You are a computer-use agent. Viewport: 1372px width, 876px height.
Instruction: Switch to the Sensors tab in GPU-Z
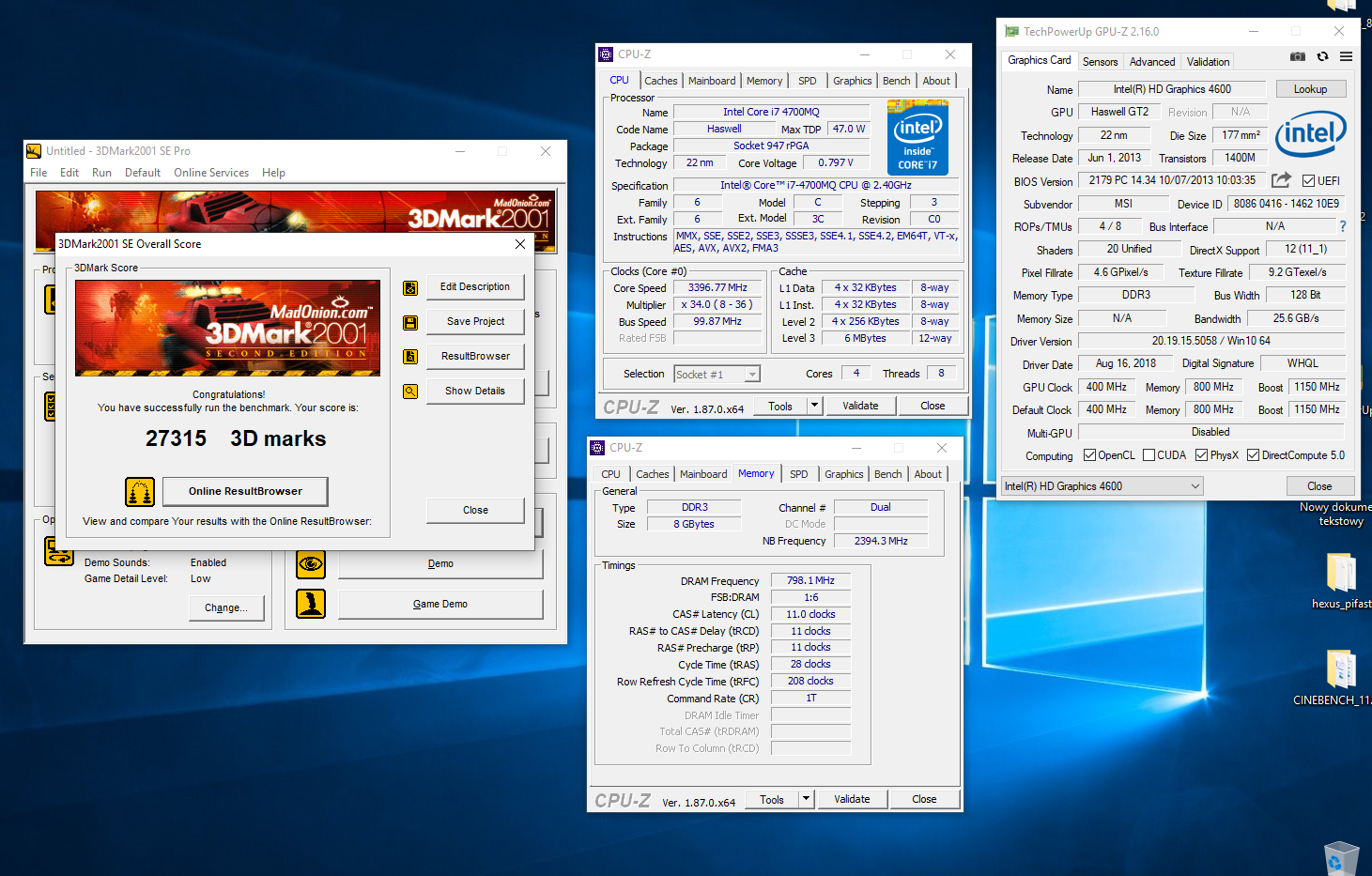coord(1100,62)
